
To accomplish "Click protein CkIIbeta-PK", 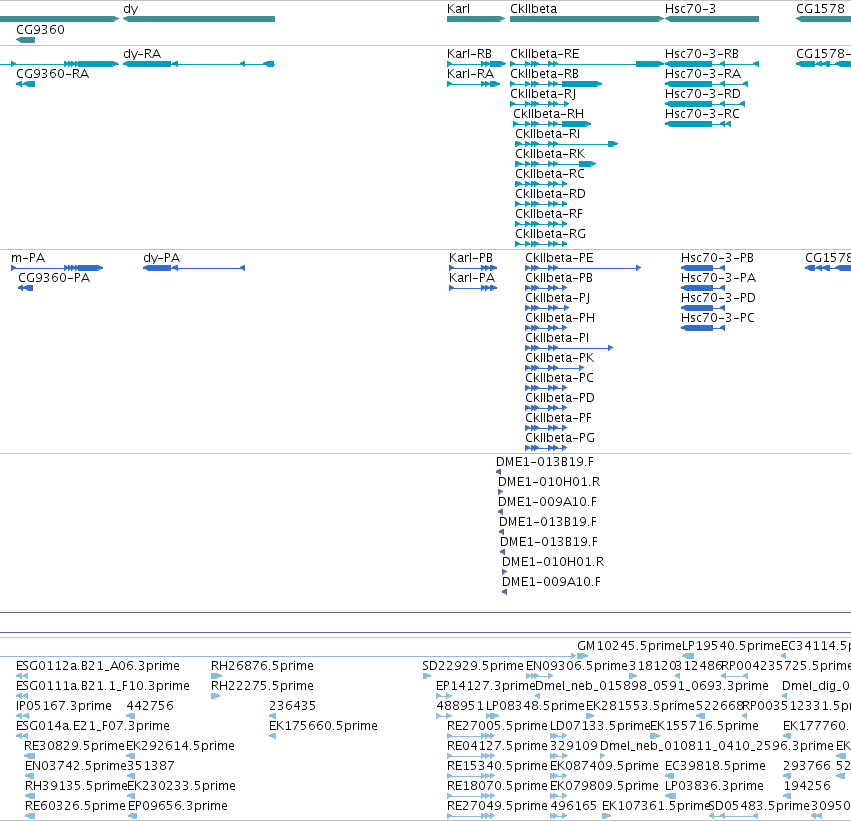I will click(555, 368).
